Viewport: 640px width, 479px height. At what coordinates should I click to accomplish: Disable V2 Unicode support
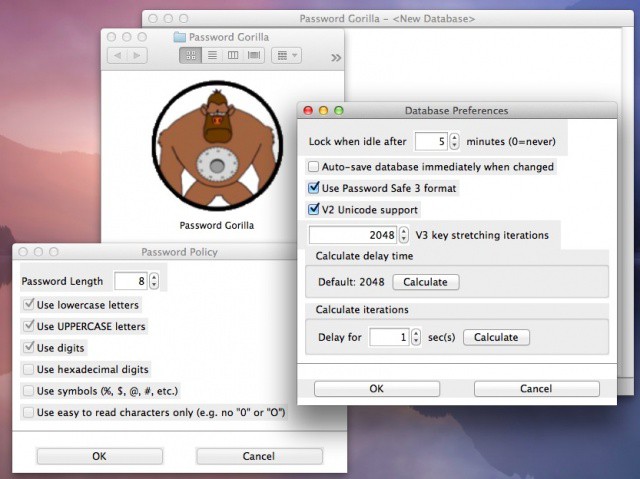tap(314, 210)
